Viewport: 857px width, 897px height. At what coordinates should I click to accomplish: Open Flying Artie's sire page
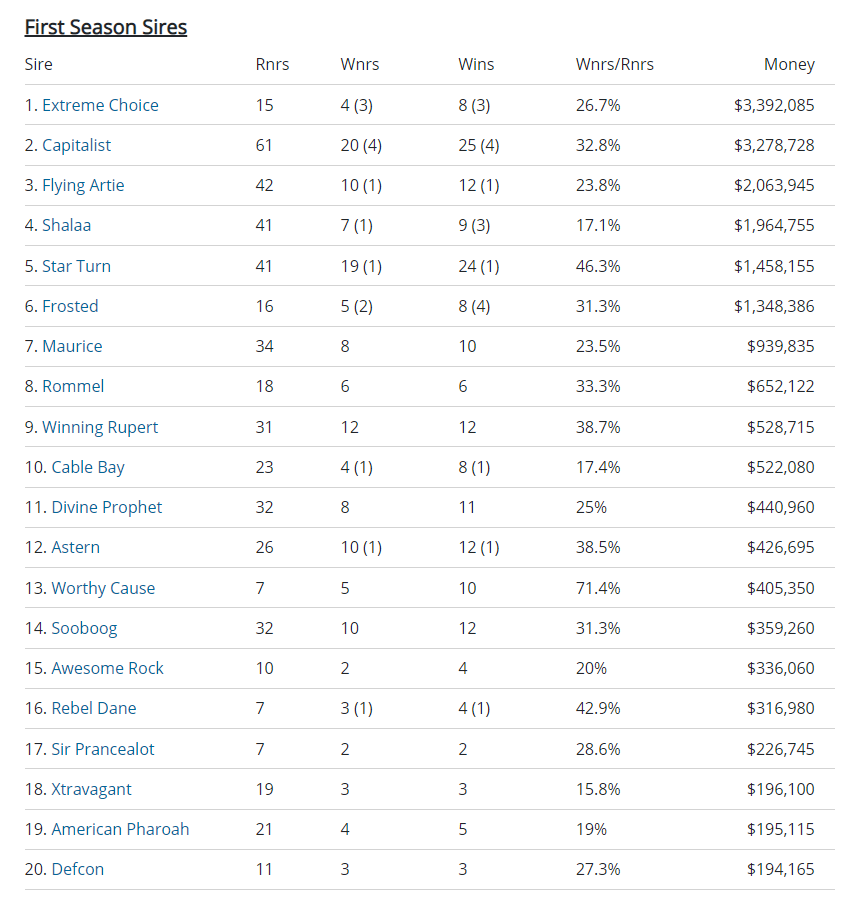tap(83, 185)
